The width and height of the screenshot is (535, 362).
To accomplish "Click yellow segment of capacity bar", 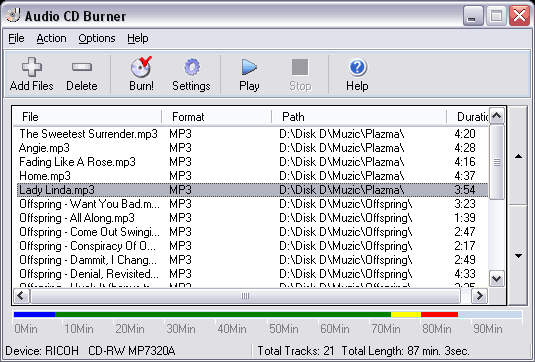I will click(406, 314).
